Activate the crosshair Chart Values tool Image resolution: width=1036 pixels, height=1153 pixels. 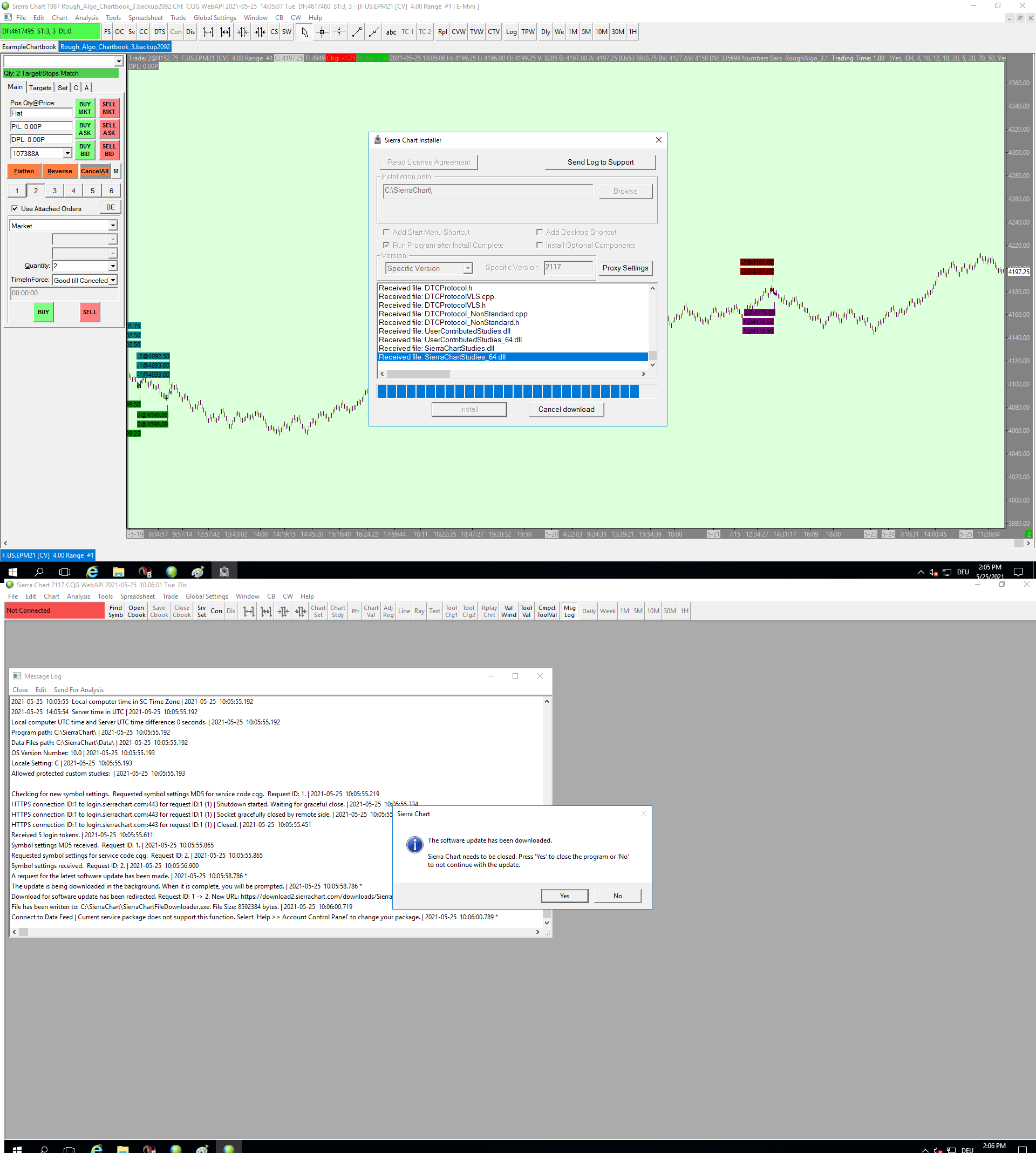click(x=322, y=32)
